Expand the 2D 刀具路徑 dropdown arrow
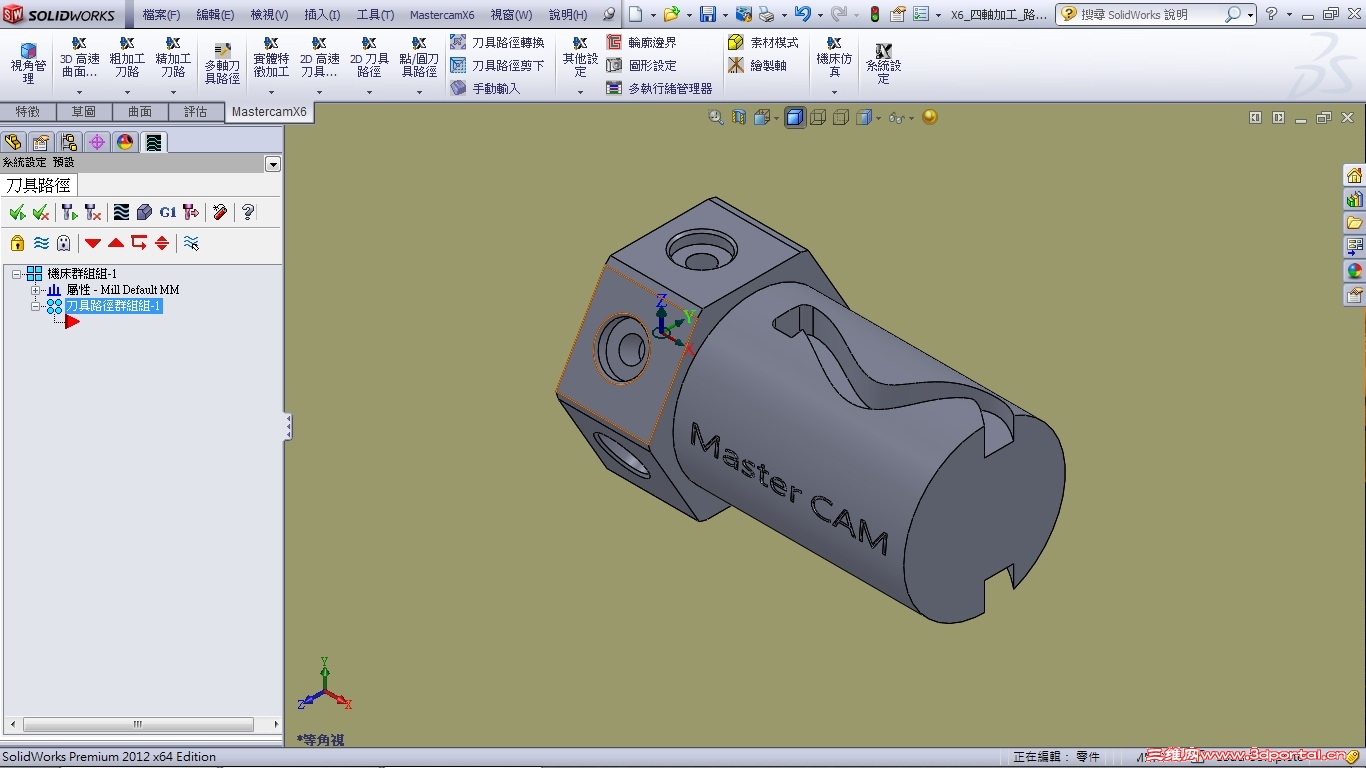The width and height of the screenshot is (1366, 768). coord(369,92)
